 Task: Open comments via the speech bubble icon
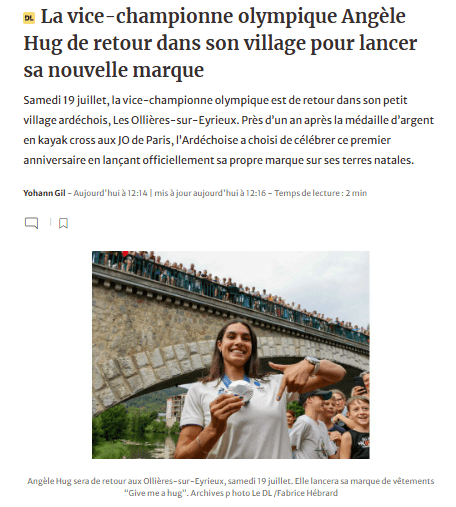pos(31,223)
